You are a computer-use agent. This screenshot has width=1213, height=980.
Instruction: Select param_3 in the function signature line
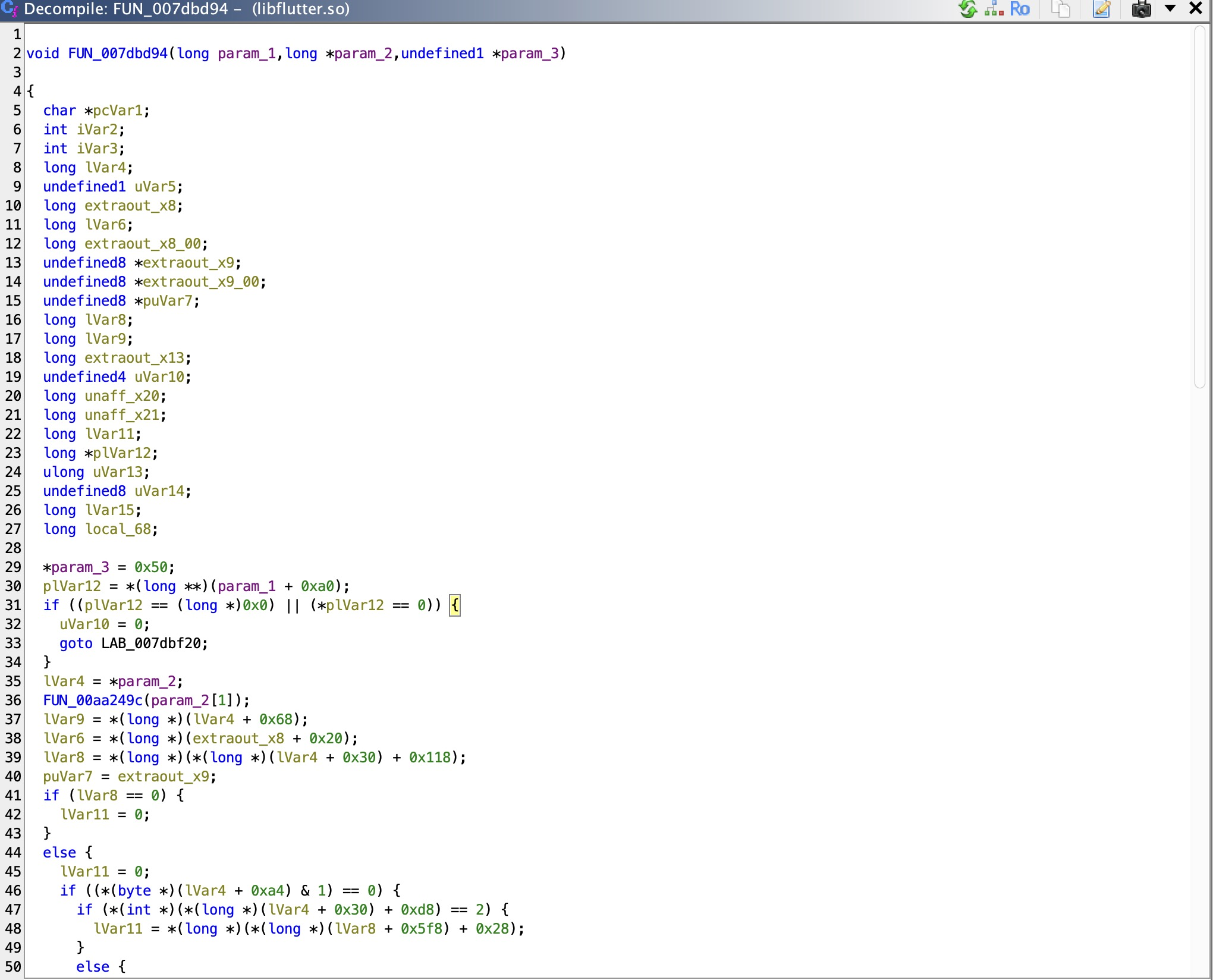(x=530, y=54)
